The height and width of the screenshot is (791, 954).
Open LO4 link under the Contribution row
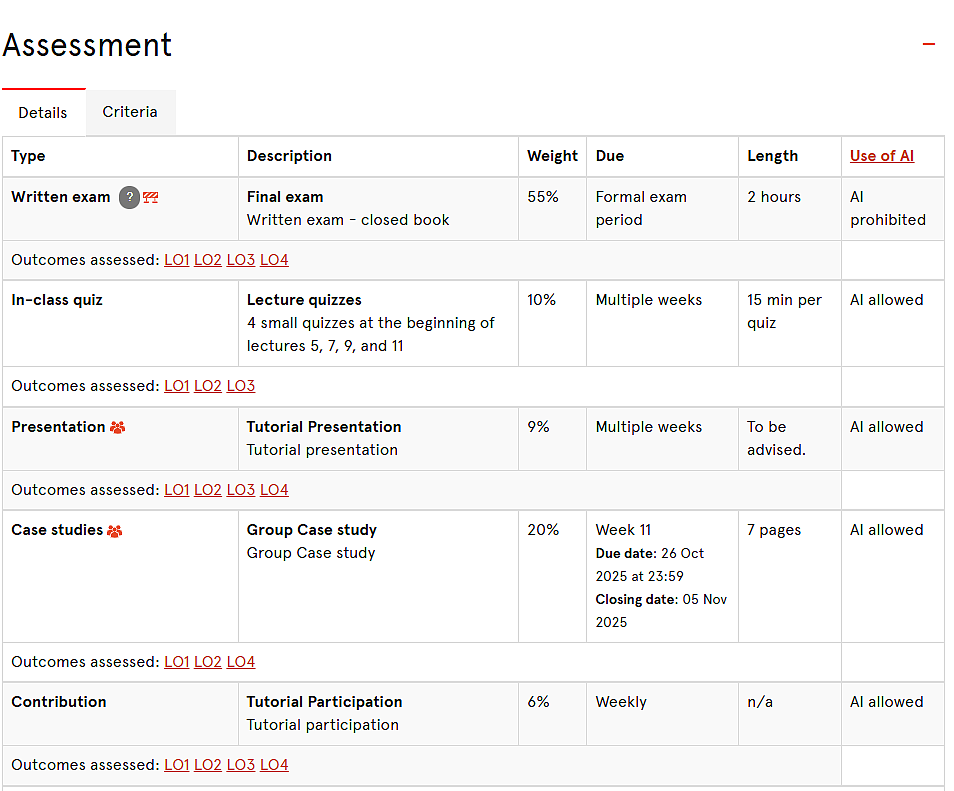(x=274, y=765)
